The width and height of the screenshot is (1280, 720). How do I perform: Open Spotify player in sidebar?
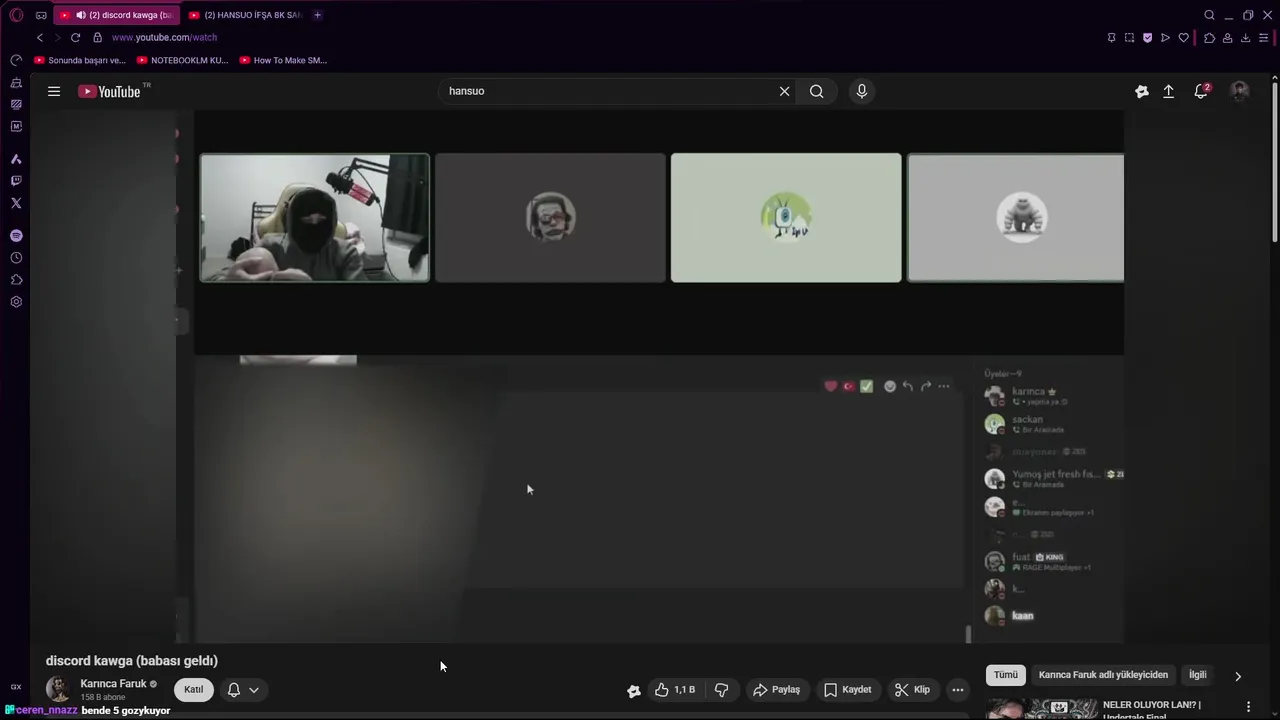pyautogui.click(x=16, y=236)
